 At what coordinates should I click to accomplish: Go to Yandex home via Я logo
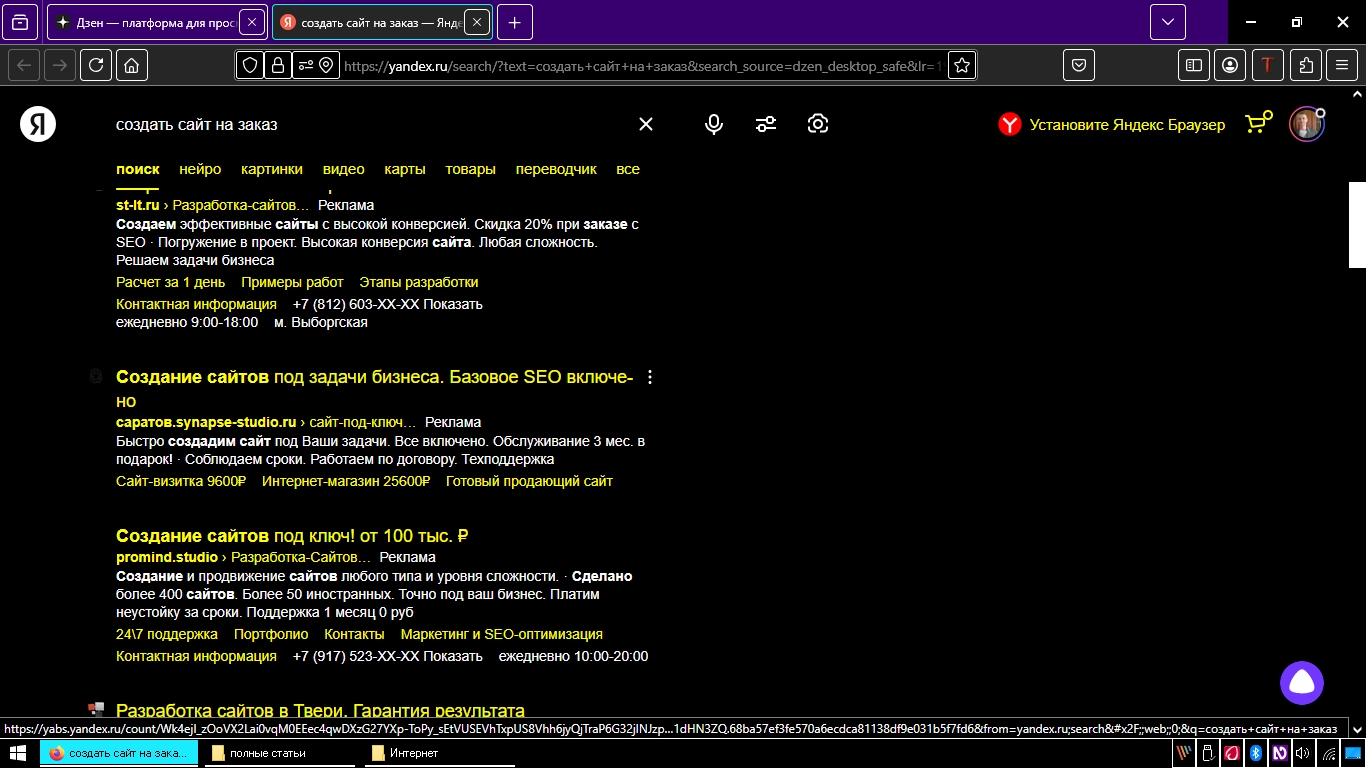[38, 124]
